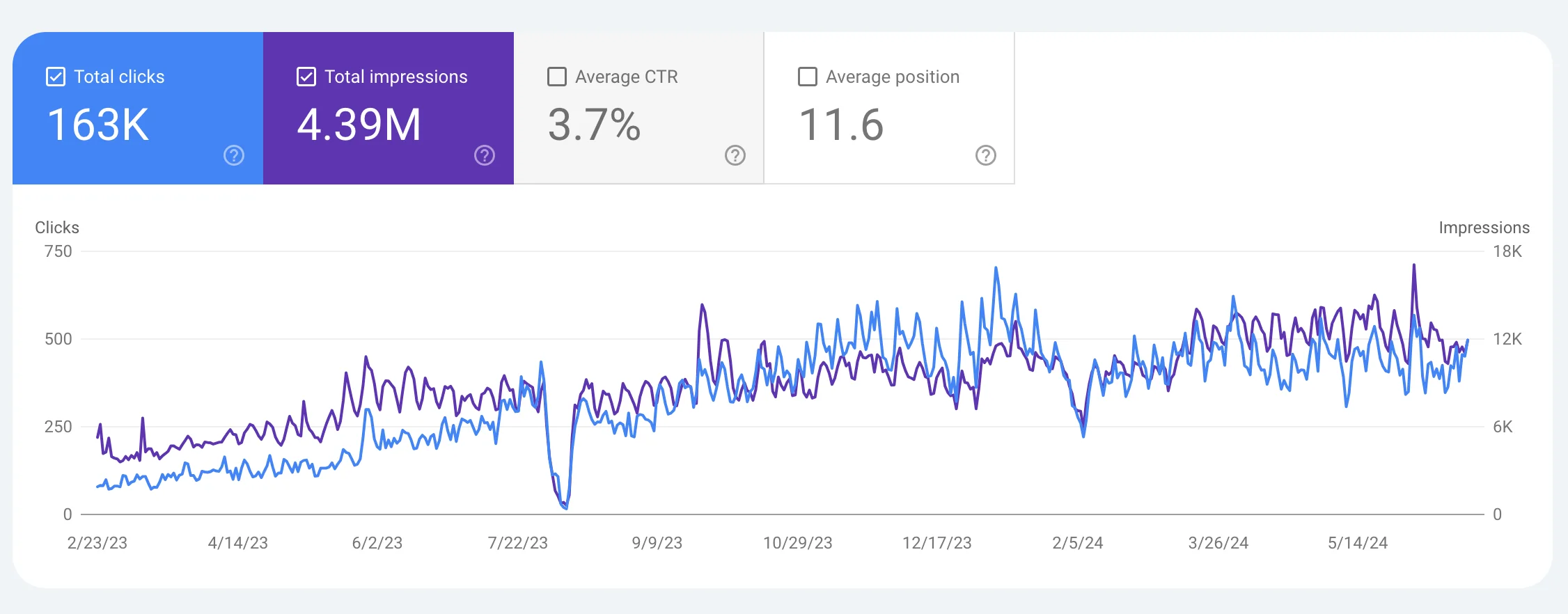Click the 12/17/23 date label

(x=937, y=543)
